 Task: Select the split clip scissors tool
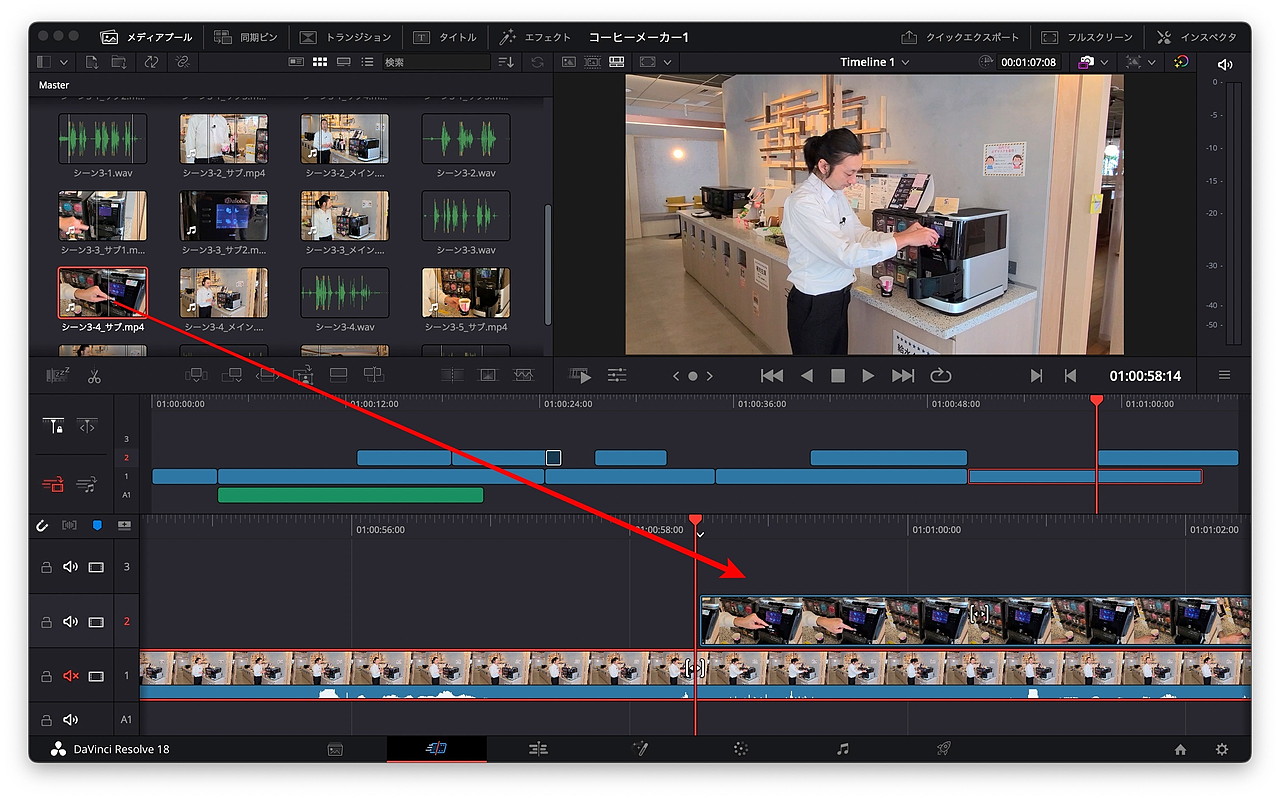(x=94, y=377)
